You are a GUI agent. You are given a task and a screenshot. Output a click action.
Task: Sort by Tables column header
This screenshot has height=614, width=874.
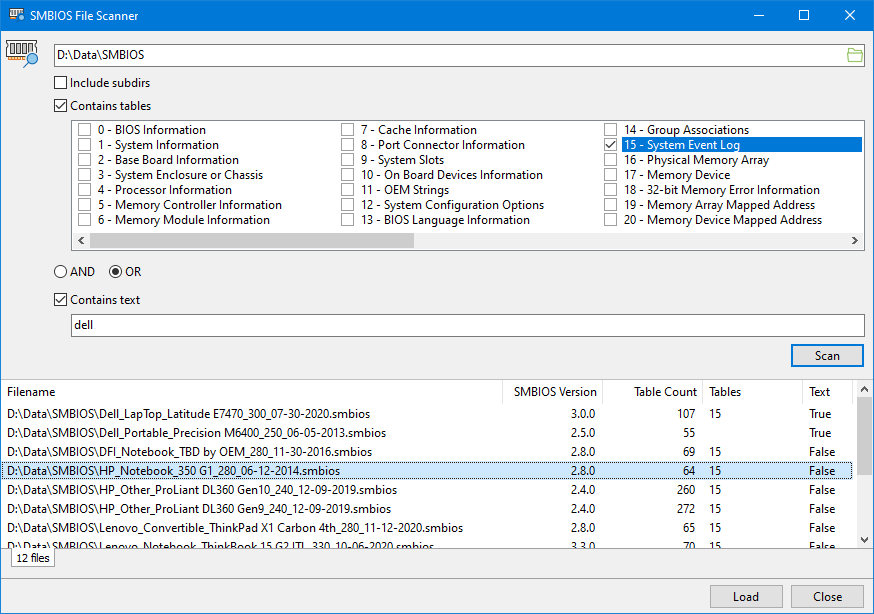point(752,392)
